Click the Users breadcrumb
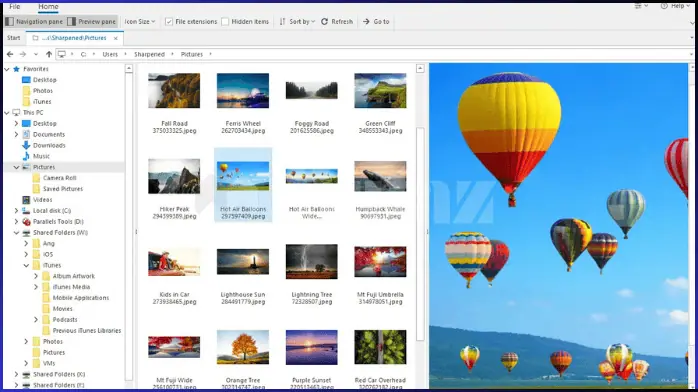This screenshot has width=698, height=392. (110, 54)
